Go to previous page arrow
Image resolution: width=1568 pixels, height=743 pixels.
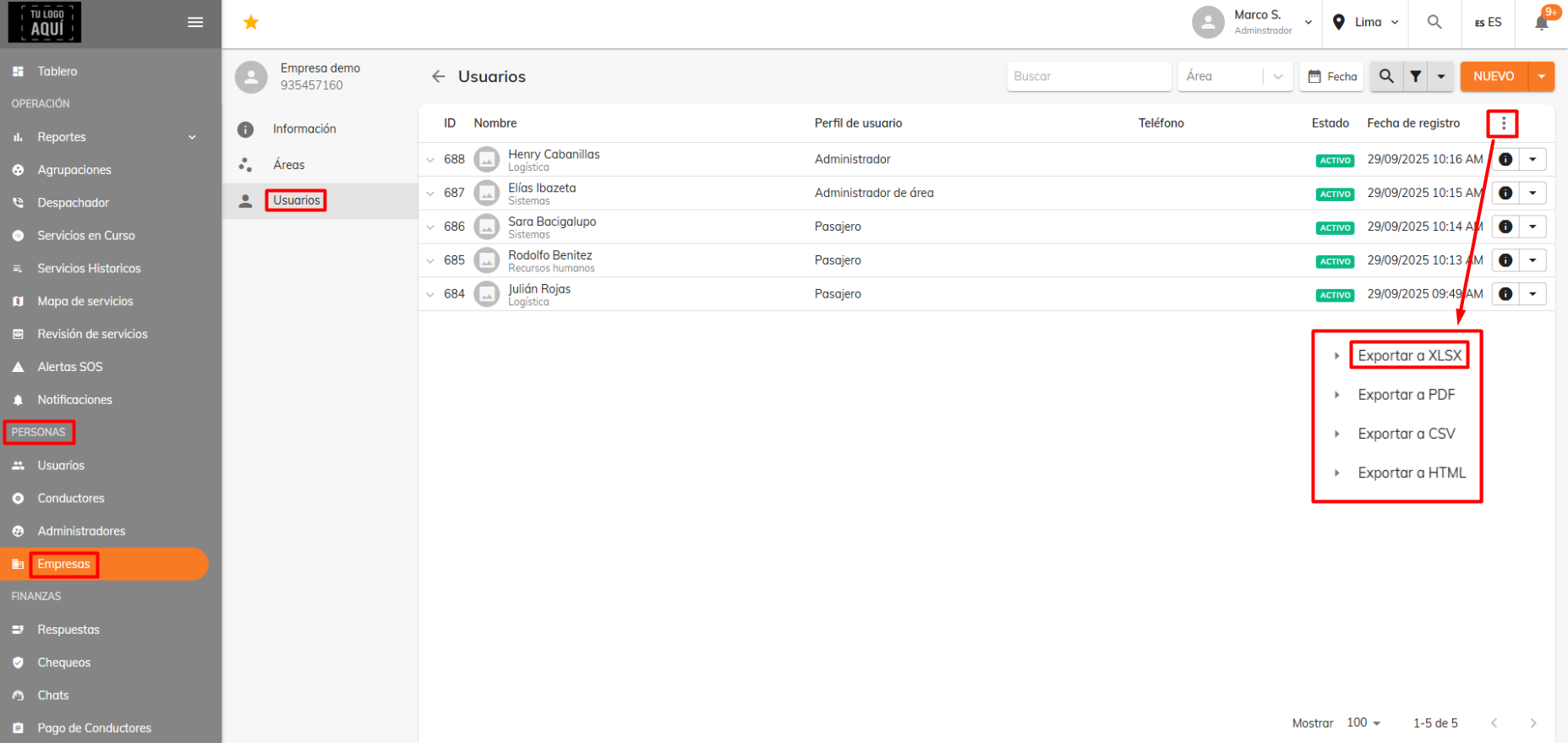pyautogui.click(x=1494, y=723)
